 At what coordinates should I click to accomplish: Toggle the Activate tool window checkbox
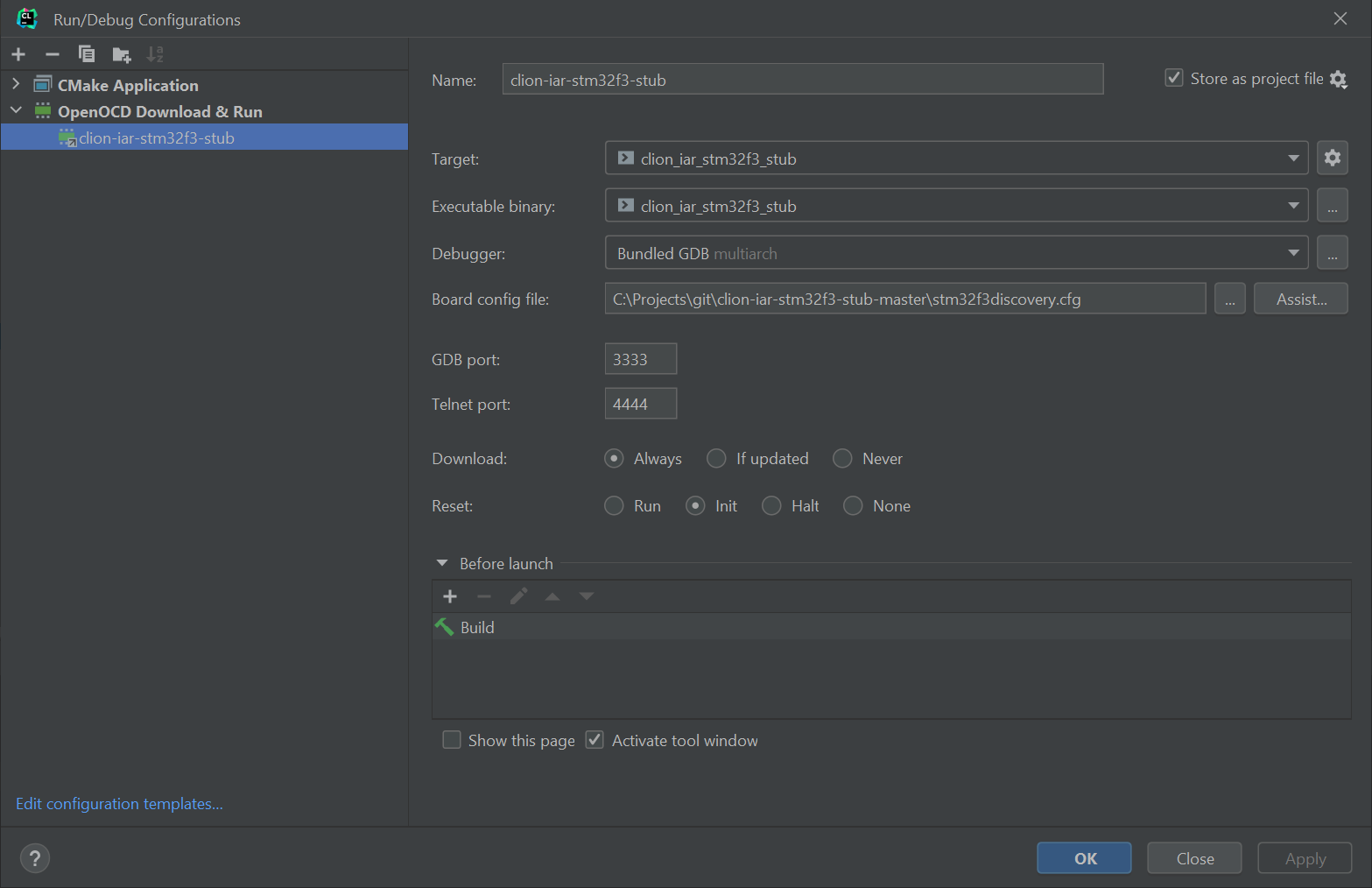pyautogui.click(x=595, y=740)
